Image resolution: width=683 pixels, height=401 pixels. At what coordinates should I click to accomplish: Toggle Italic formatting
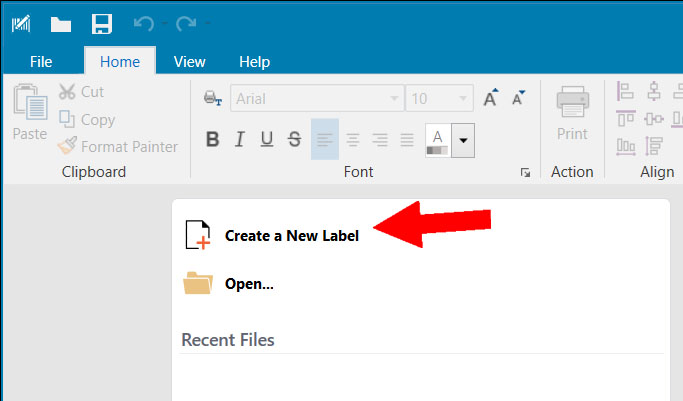coord(240,139)
